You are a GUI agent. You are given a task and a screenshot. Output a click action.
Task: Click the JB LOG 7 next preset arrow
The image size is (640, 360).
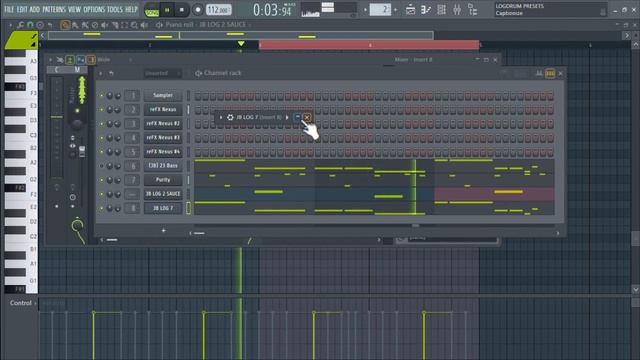point(287,117)
